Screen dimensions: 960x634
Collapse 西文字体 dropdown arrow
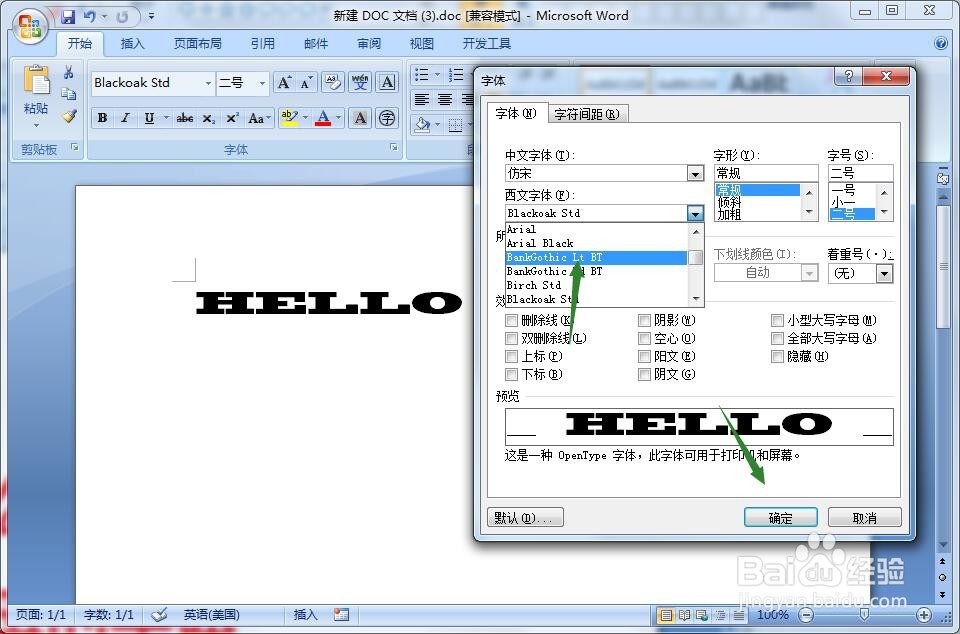695,213
